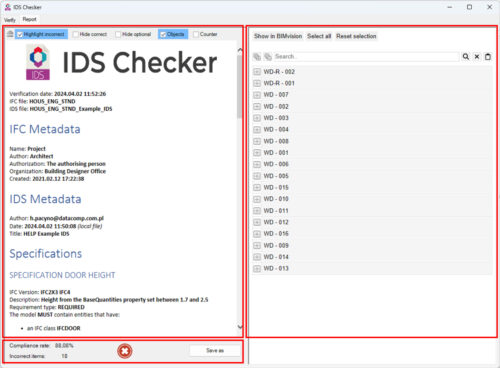Screen dimensions: 500x368
Task: Click the IDS Checker title bar app icon
Action: [x=8, y=7]
